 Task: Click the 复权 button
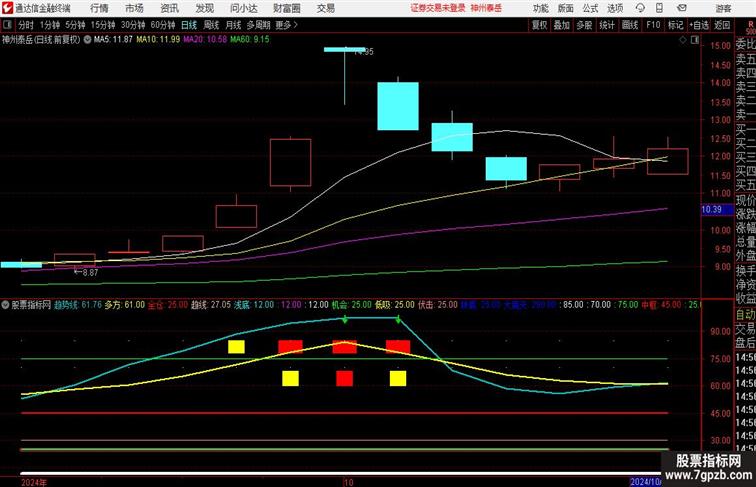pos(540,25)
